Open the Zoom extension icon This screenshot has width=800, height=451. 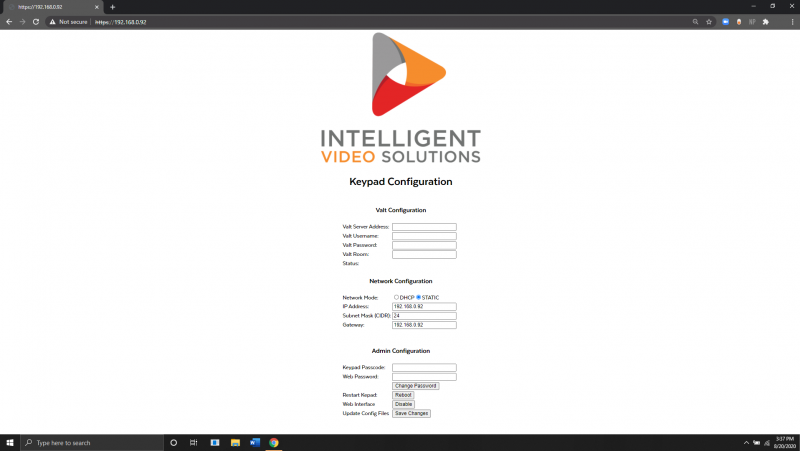tap(725, 22)
